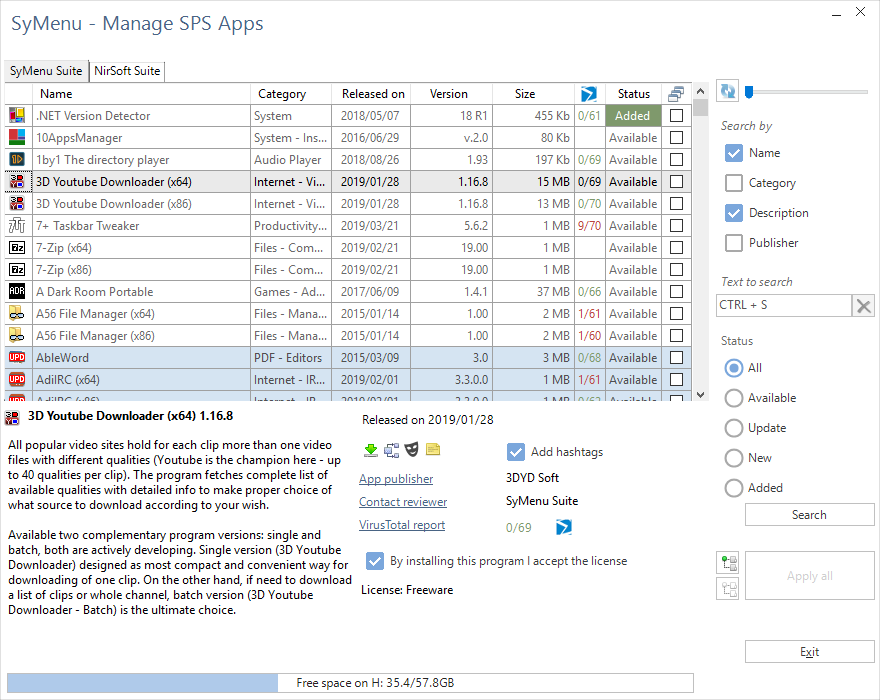Click the app list scrollbar up arrow
880x700 pixels.
(700, 91)
